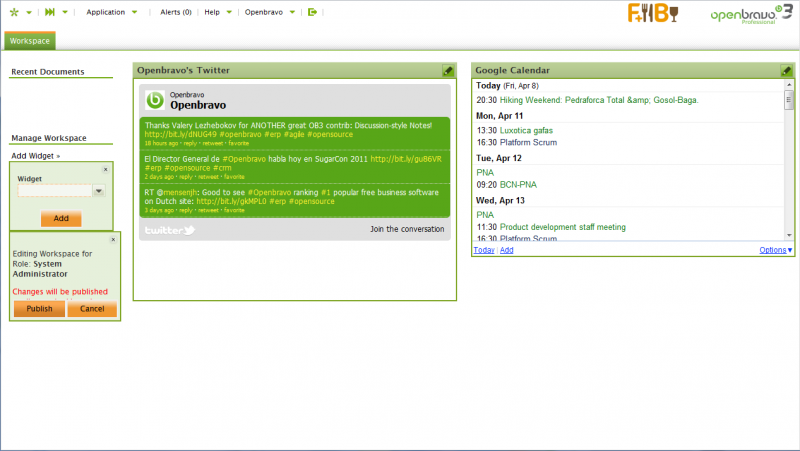Click the green star create-new icon

13,12
